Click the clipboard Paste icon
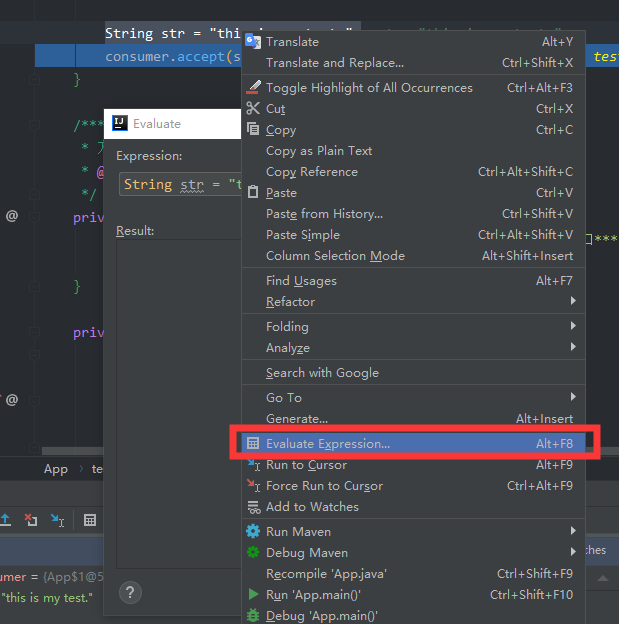The width and height of the screenshot is (619, 624). [x=253, y=193]
